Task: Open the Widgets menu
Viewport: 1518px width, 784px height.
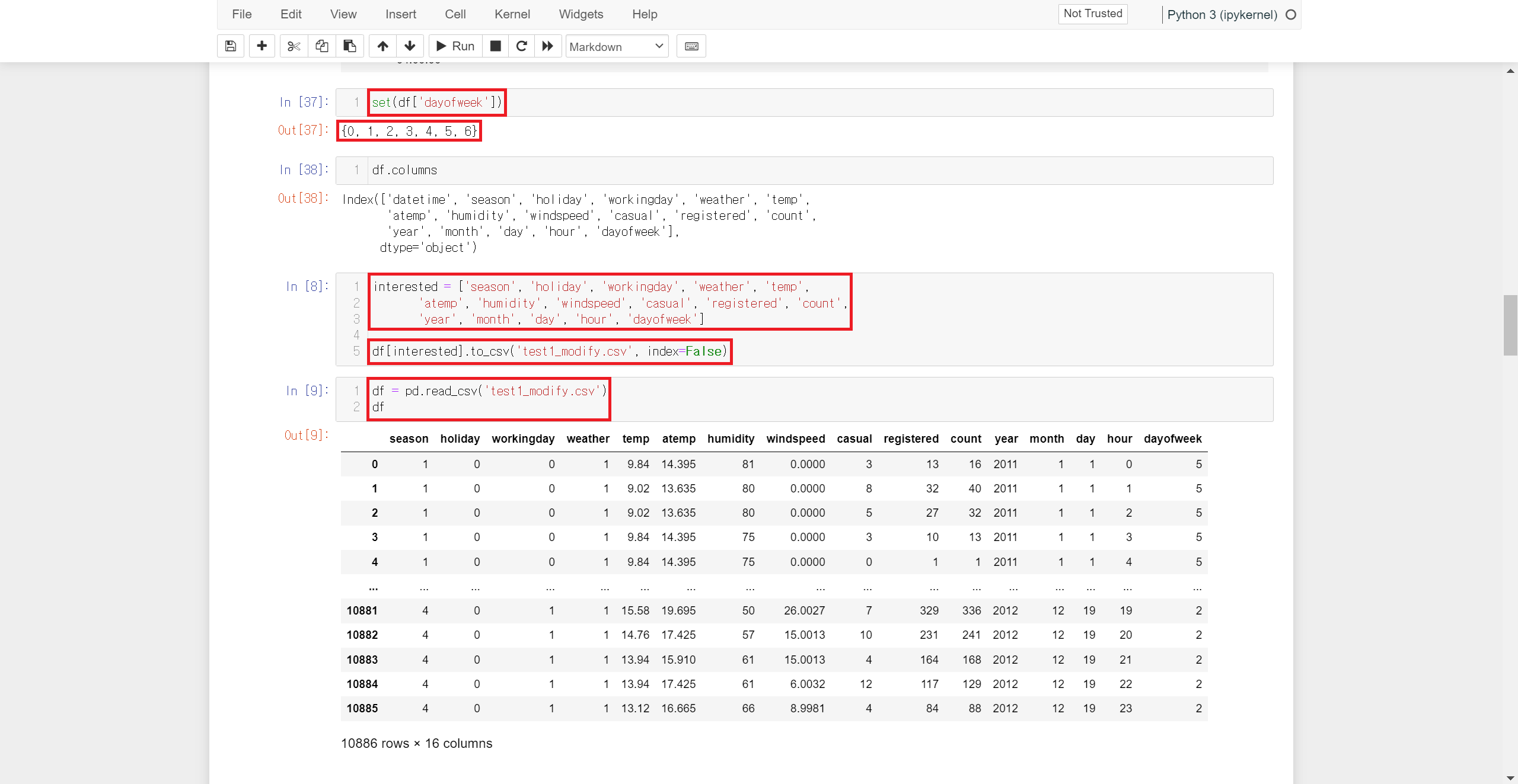Action: point(581,14)
